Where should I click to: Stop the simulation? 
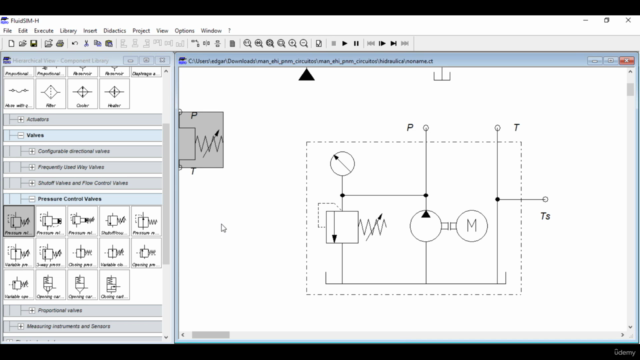point(333,43)
